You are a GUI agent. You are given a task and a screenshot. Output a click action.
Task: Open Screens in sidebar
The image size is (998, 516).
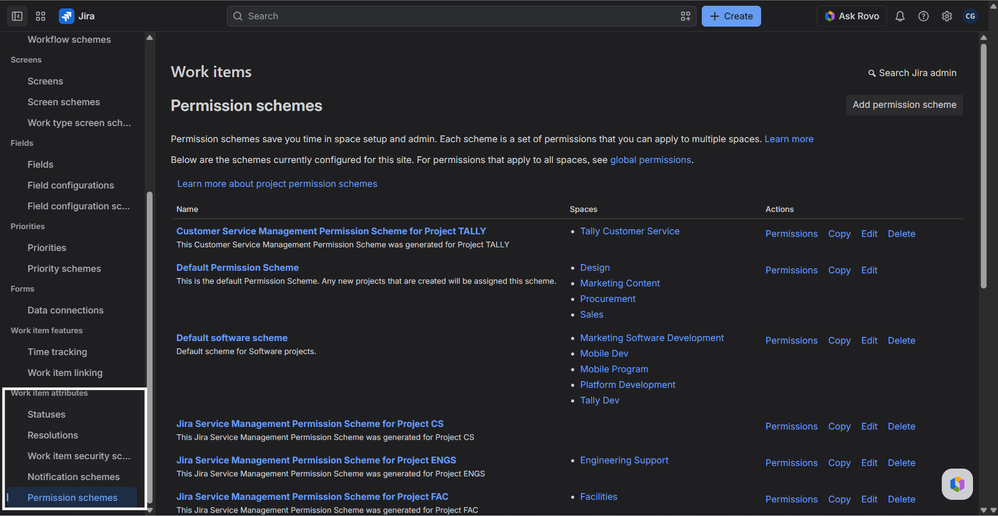[45, 81]
